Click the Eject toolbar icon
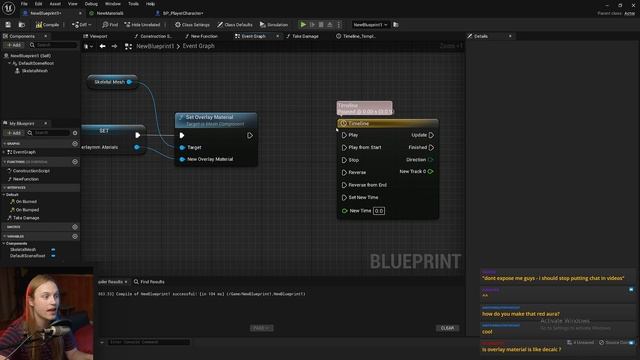The height and width of the screenshot is (360, 640). point(330,25)
